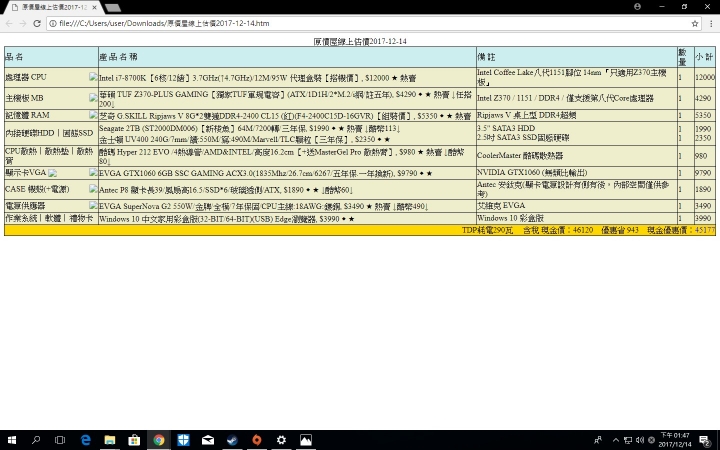
Task: Click TDP耗電290瓦 in summary row
Action: (488, 230)
